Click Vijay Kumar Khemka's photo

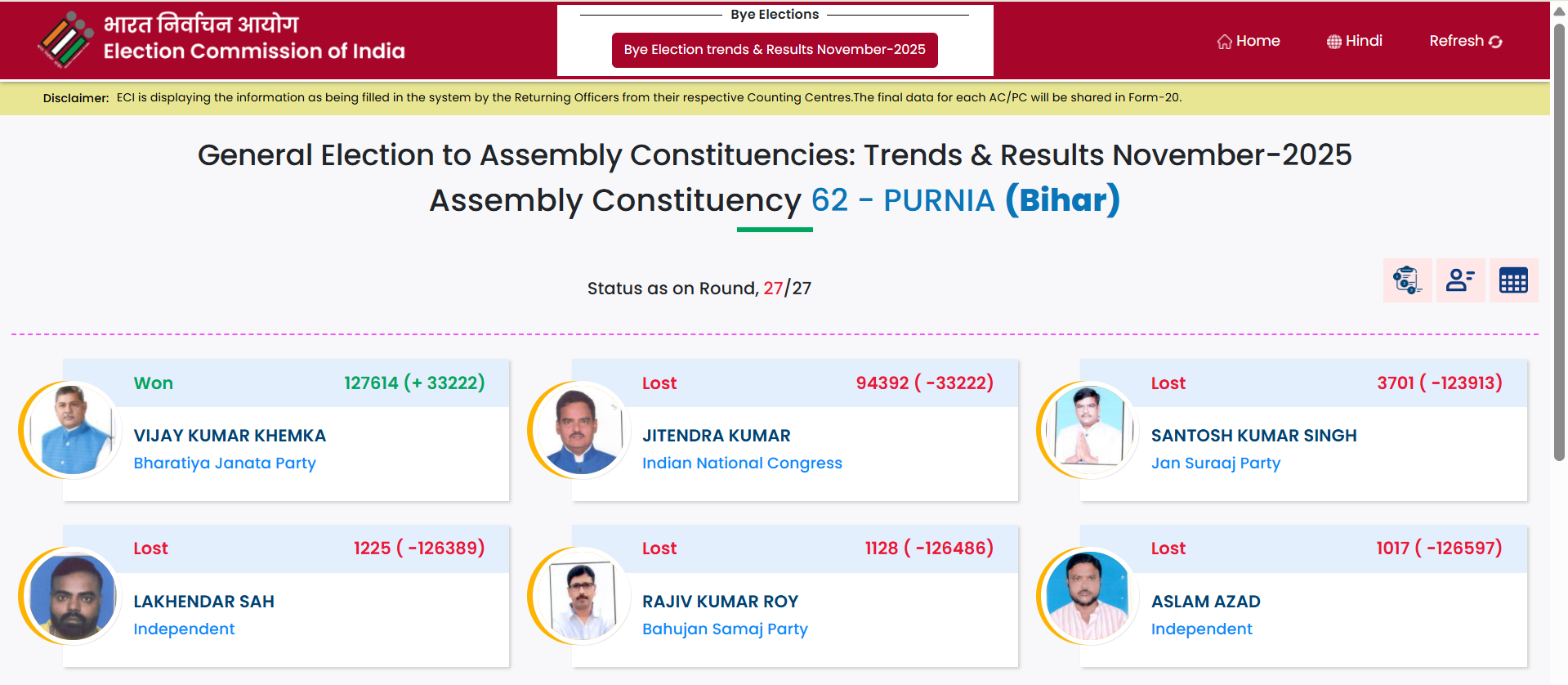(x=73, y=430)
